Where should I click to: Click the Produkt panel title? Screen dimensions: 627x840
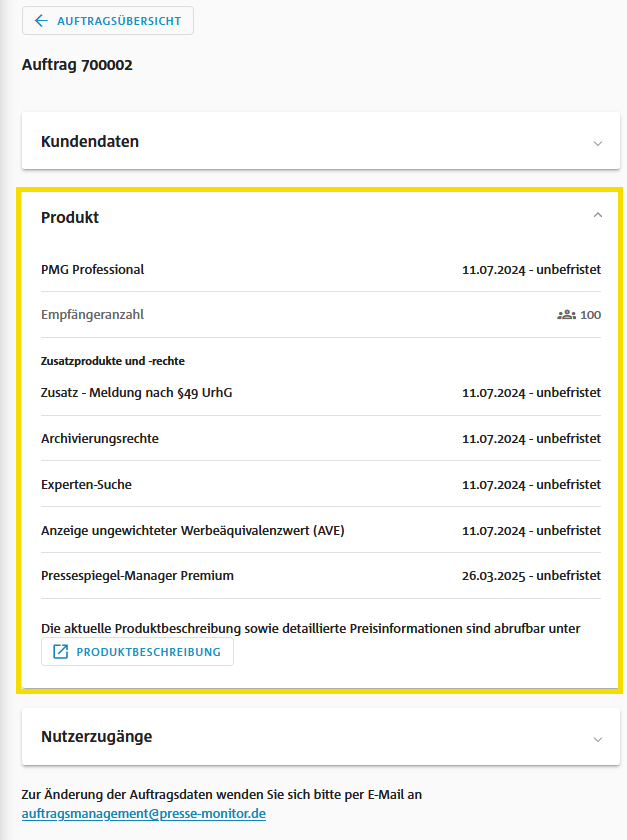pyautogui.click(x=70, y=217)
